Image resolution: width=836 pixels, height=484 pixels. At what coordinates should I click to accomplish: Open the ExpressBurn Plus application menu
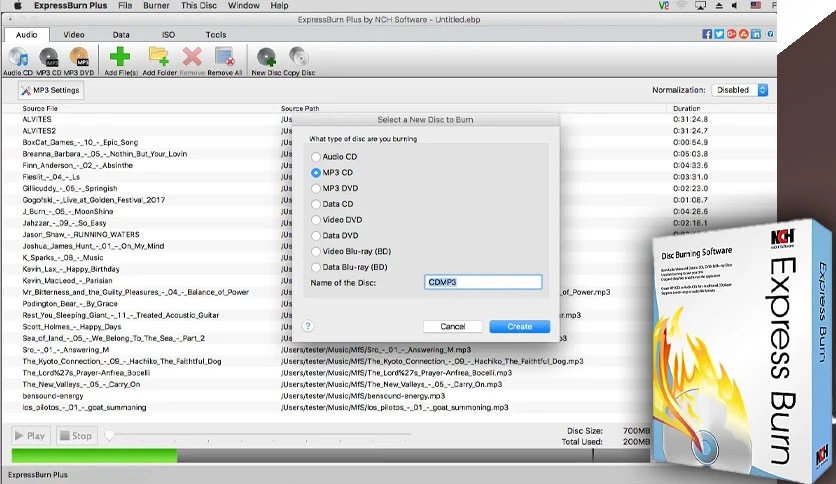pos(70,5)
